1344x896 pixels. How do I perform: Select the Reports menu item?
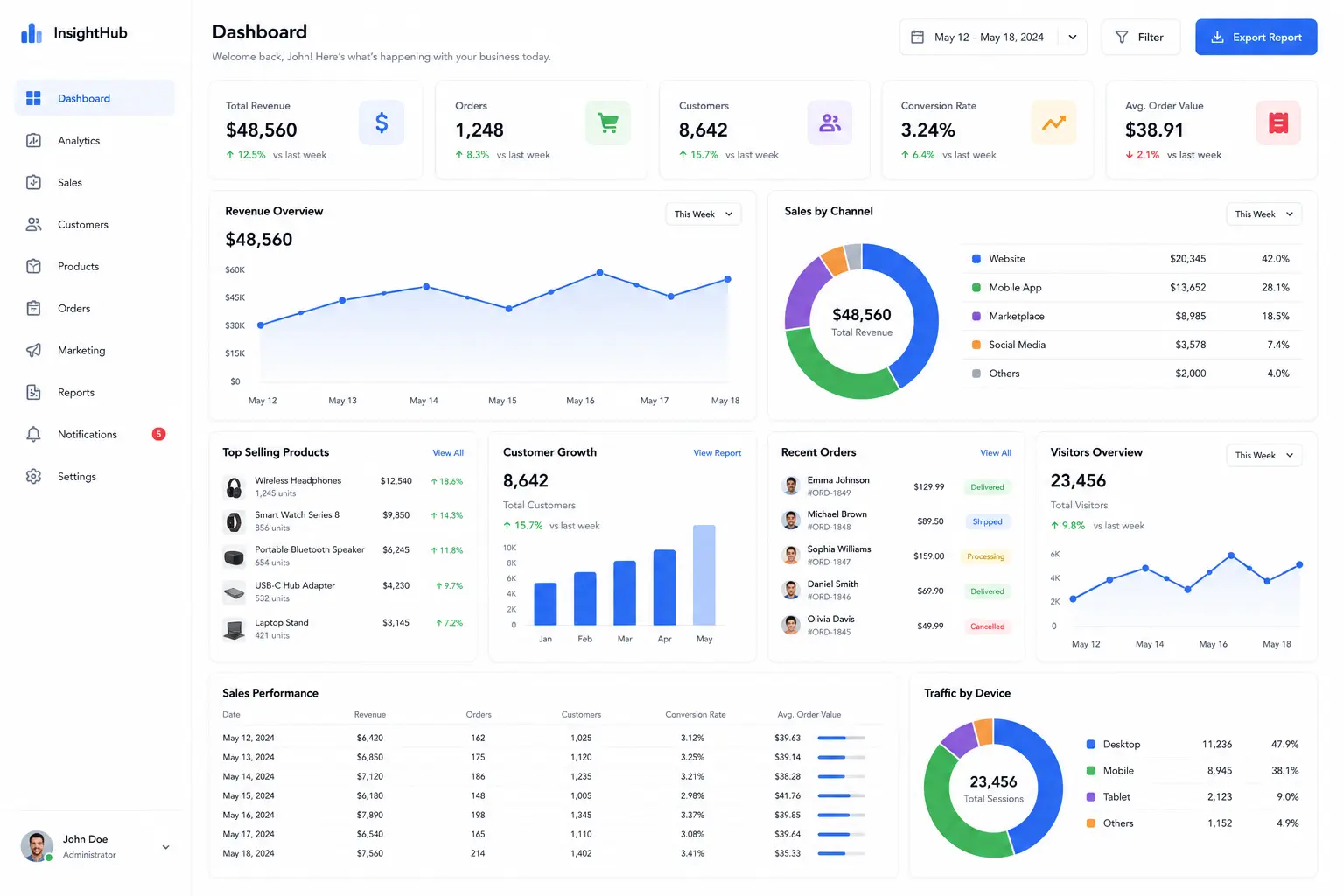pyautogui.click(x=94, y=392)
